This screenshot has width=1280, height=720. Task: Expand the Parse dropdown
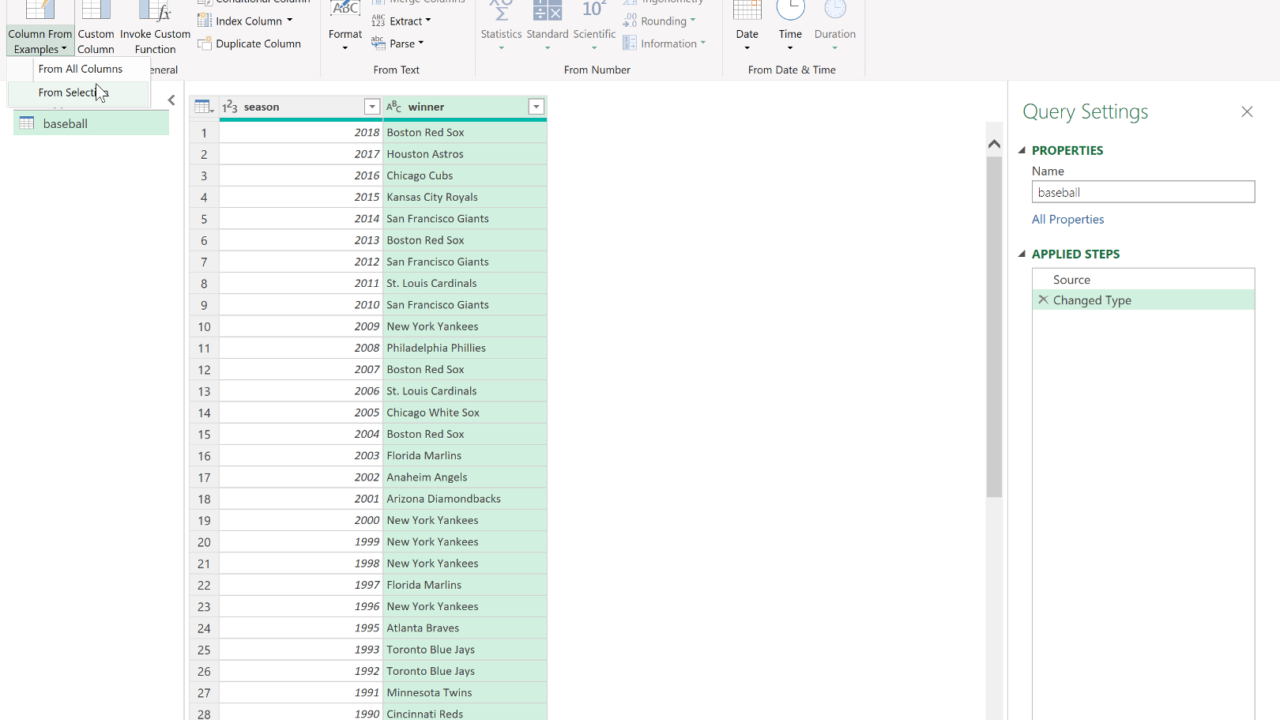tap(398, 44)
